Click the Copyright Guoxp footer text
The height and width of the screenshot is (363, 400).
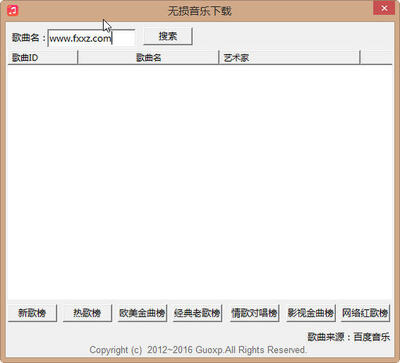pyautogui.click(x=198, y=350)
